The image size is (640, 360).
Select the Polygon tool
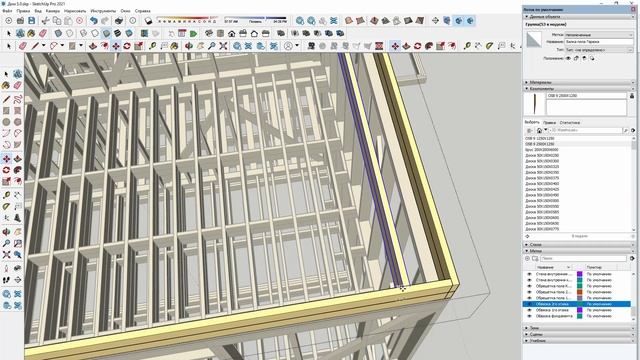18,122
